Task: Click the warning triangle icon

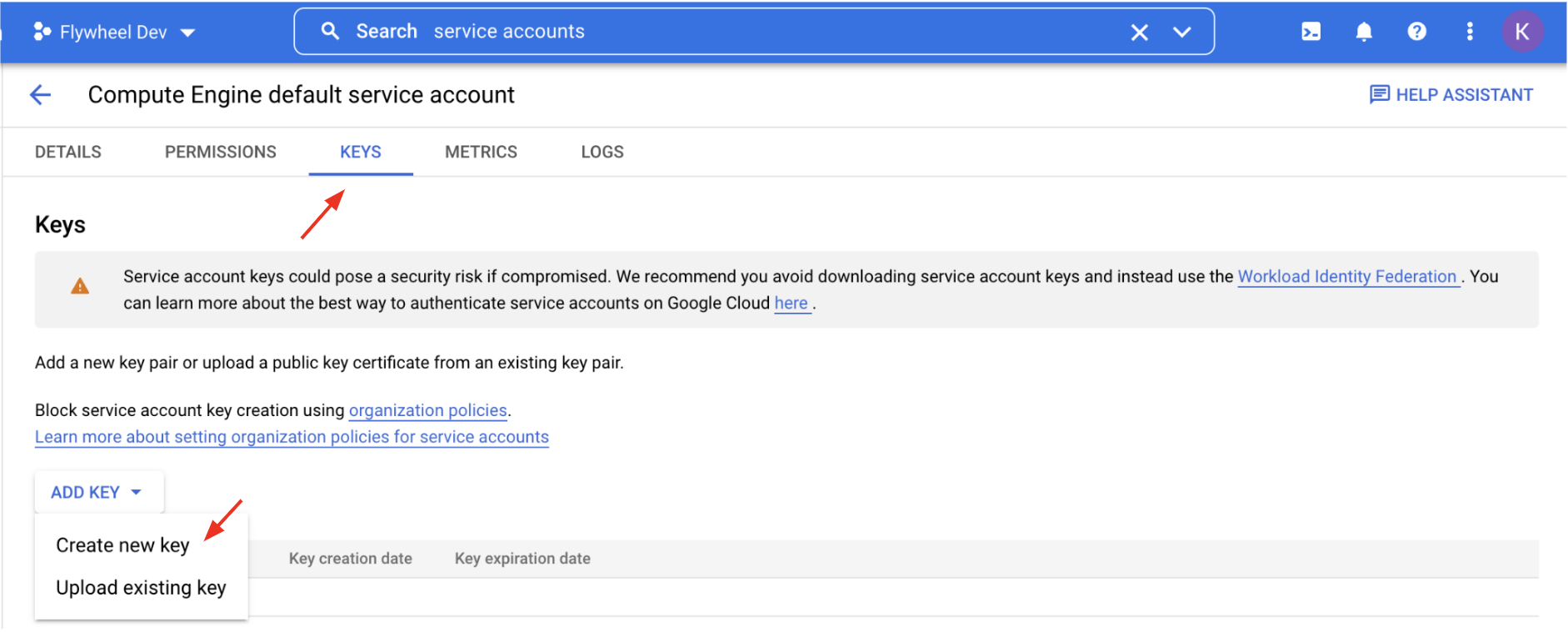Action: (x=80, y=286)
